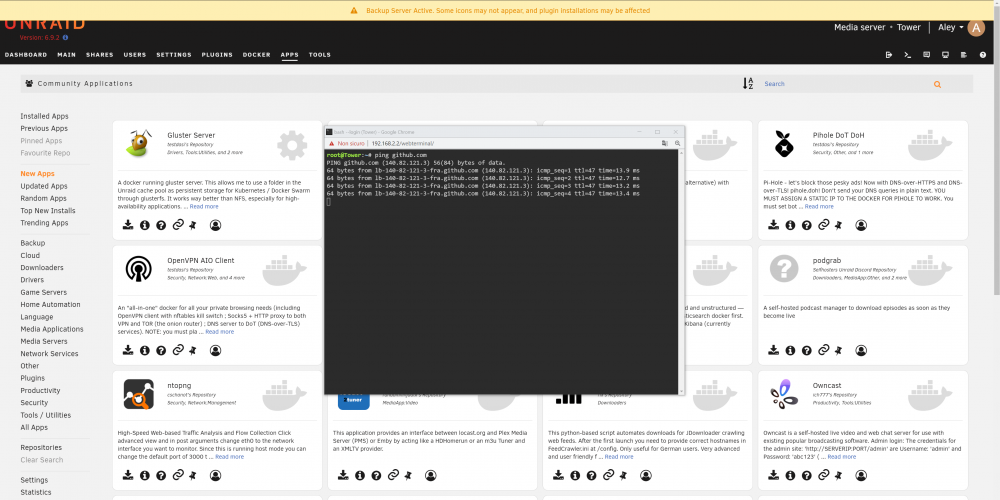Screen dimensions: 1000x500
Task: Open repository profile icon on Gluster Server
Action: pos(216,225)
